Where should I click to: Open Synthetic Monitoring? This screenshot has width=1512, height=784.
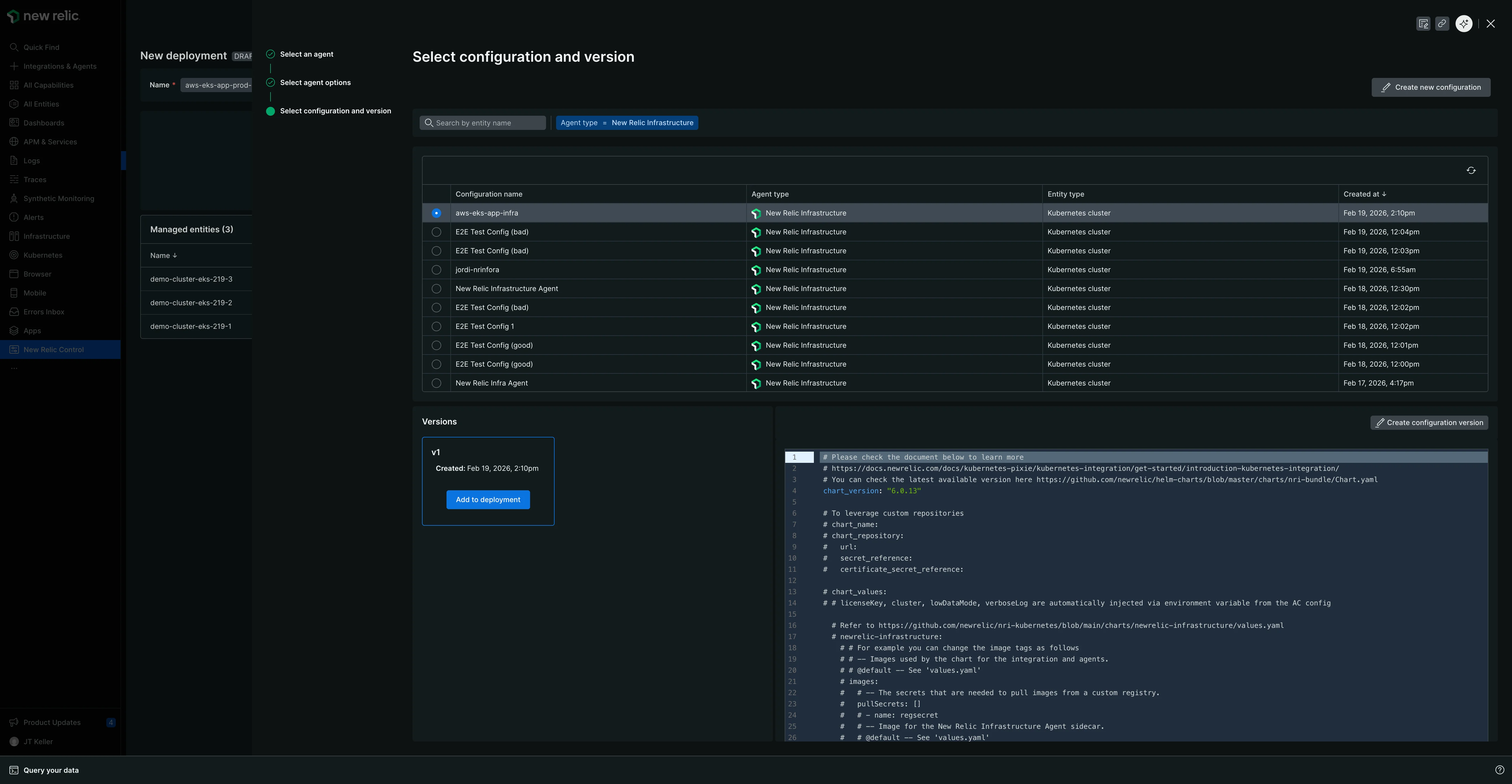(x=59, y=198)
